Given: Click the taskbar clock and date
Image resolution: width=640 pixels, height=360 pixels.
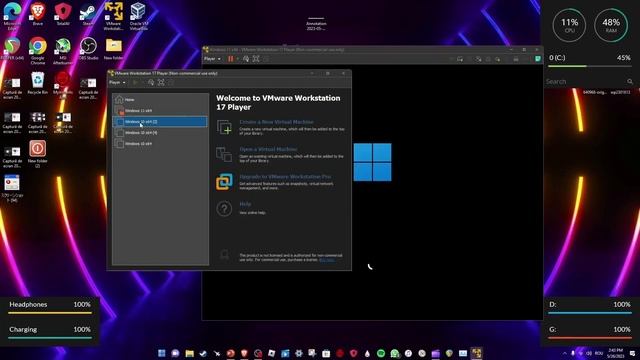Looking at the screenshot, I should tap(615, 353).
